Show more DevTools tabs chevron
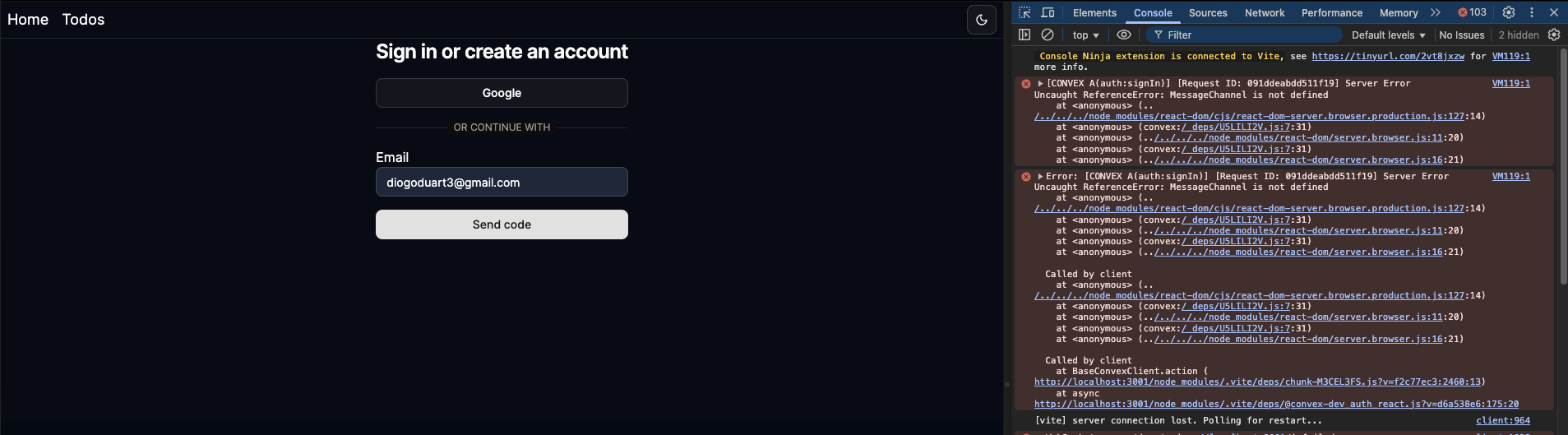This screenshot has width=1568, height=435. click(1436, 12)
